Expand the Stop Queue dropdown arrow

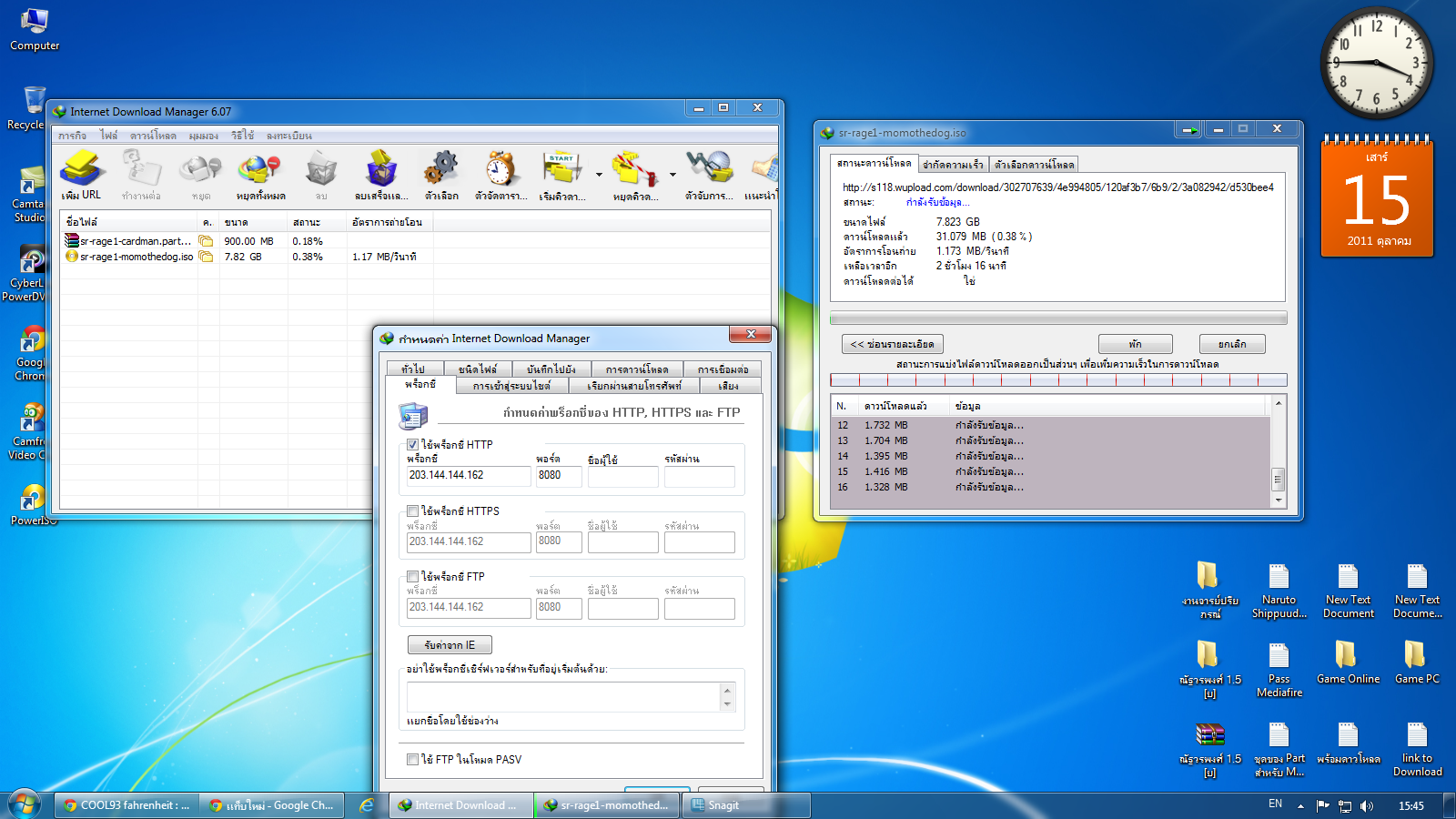pyautogui.click(x=672, y=174)
